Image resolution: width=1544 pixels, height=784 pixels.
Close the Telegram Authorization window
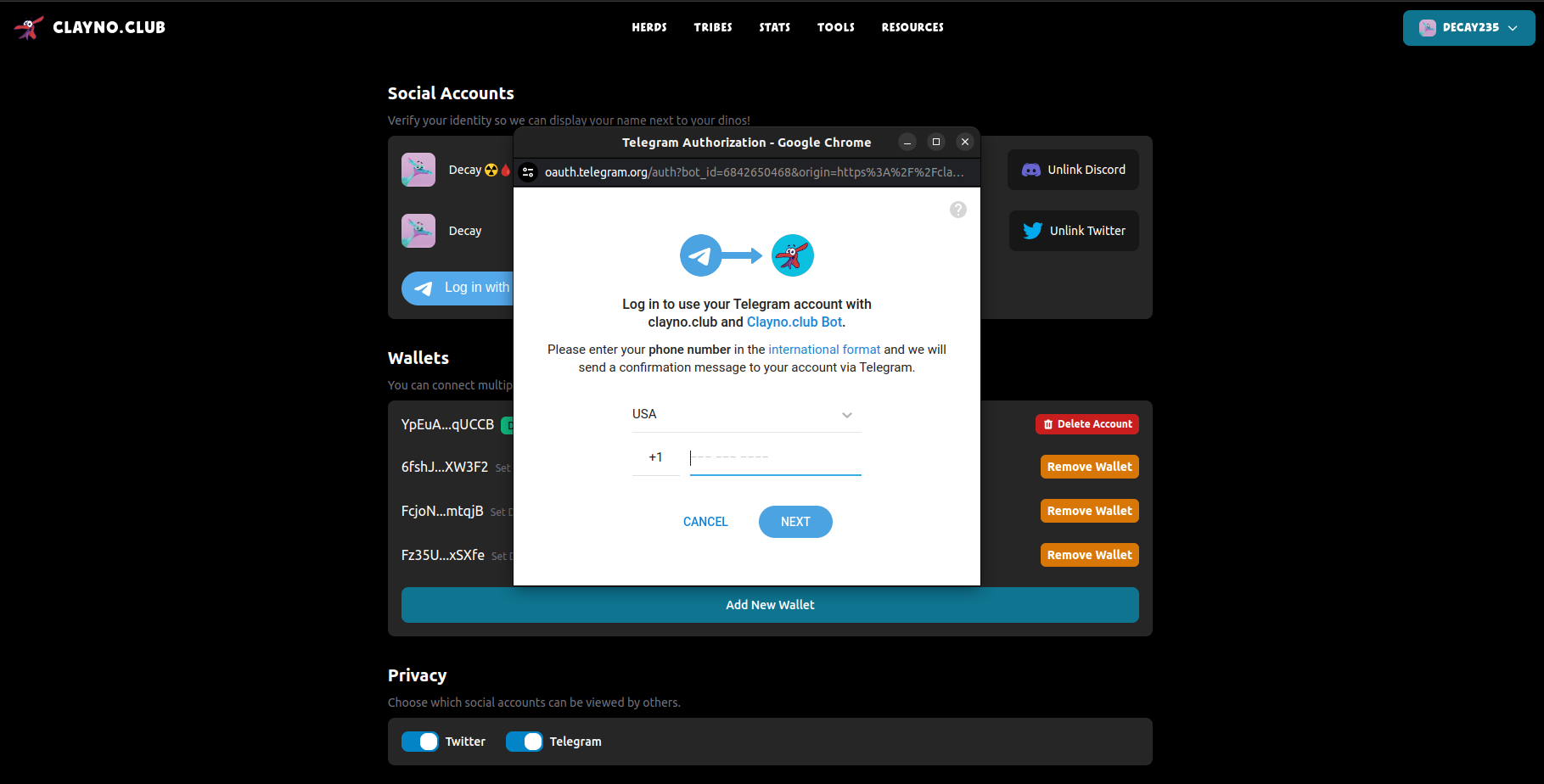pyautogui.click(x=965, y=142)
